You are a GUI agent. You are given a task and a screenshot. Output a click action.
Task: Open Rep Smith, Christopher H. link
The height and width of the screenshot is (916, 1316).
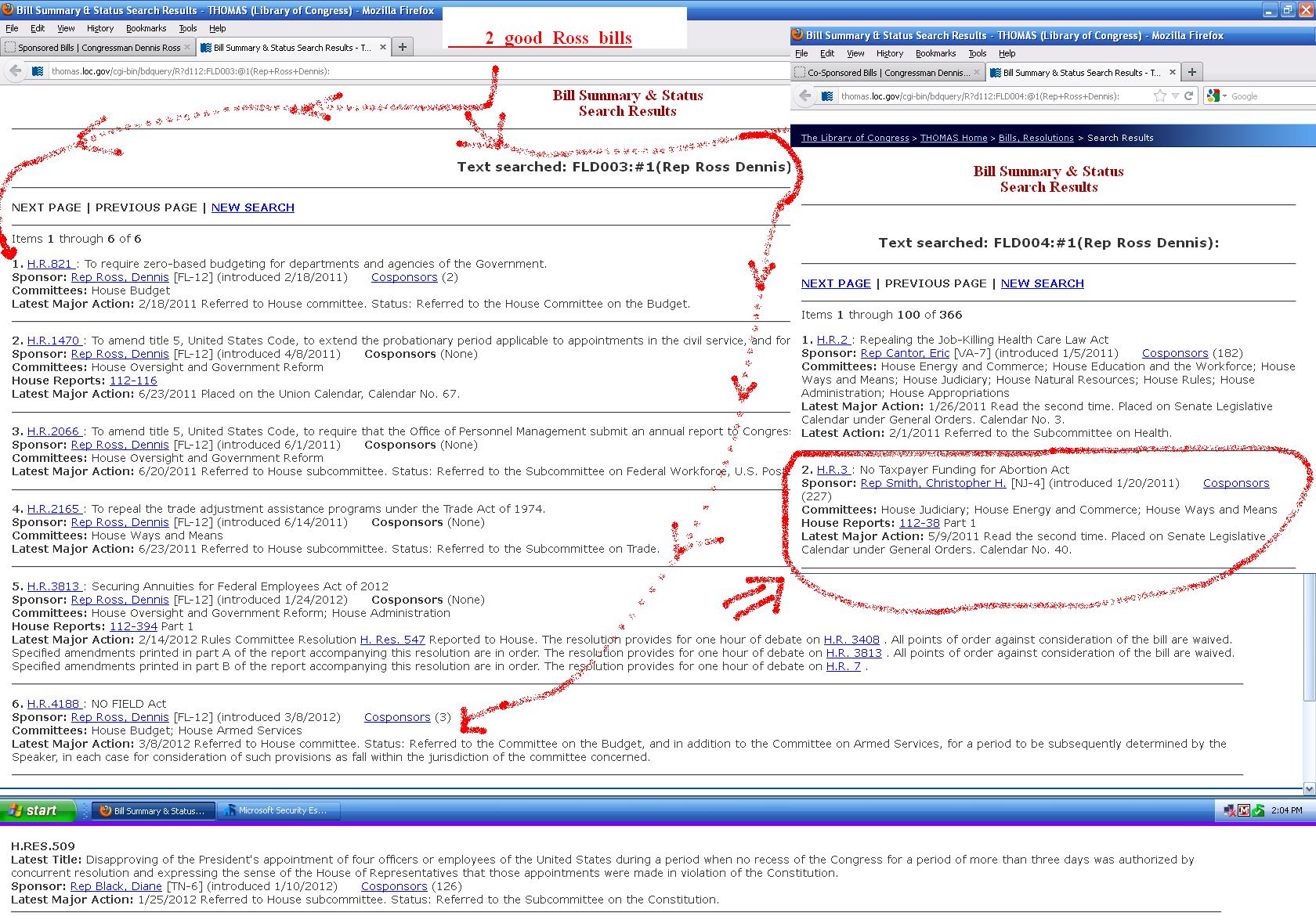pos(933,483)
